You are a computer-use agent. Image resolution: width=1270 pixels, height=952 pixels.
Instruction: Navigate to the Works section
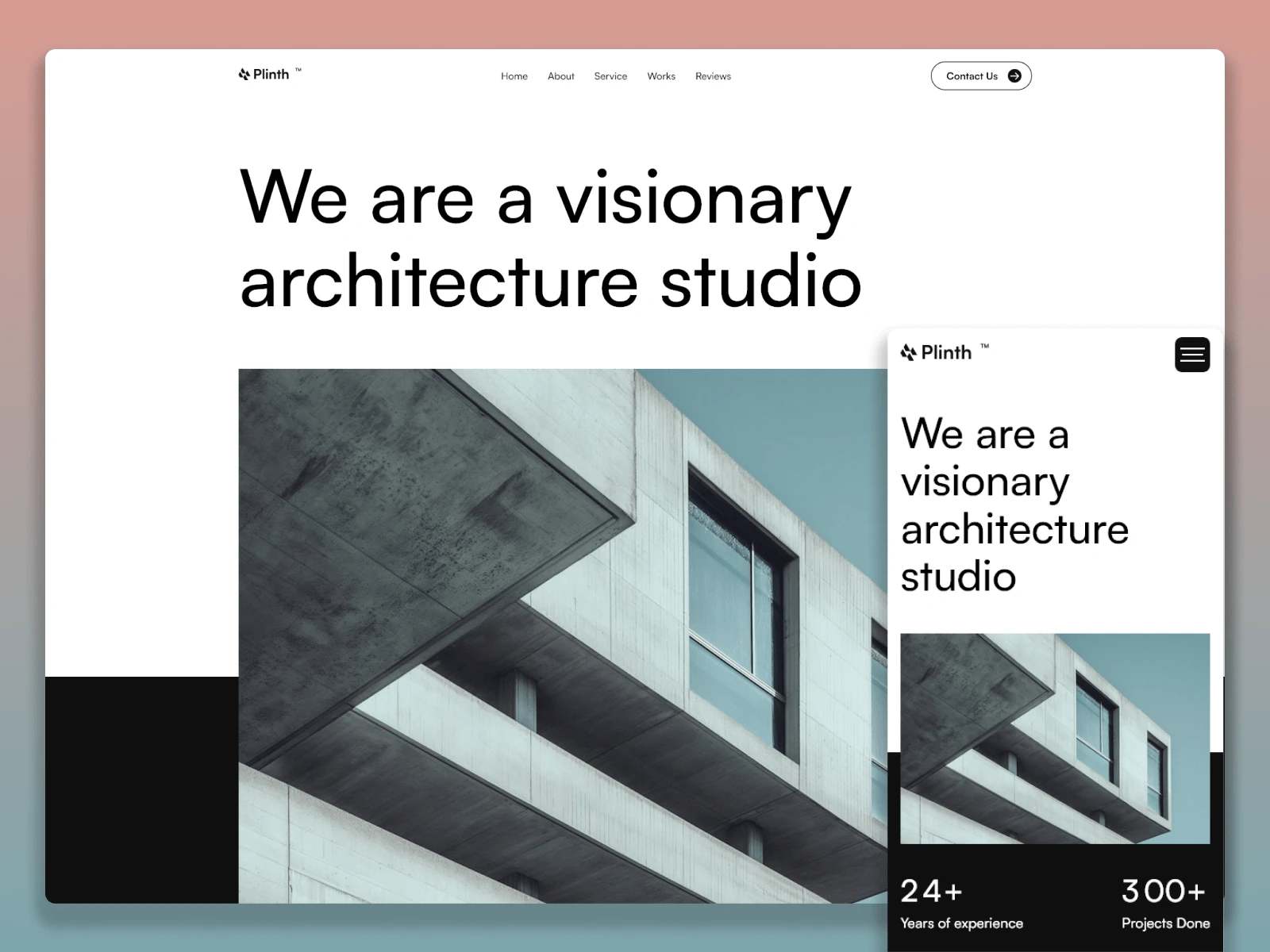[x=660, y=76]
